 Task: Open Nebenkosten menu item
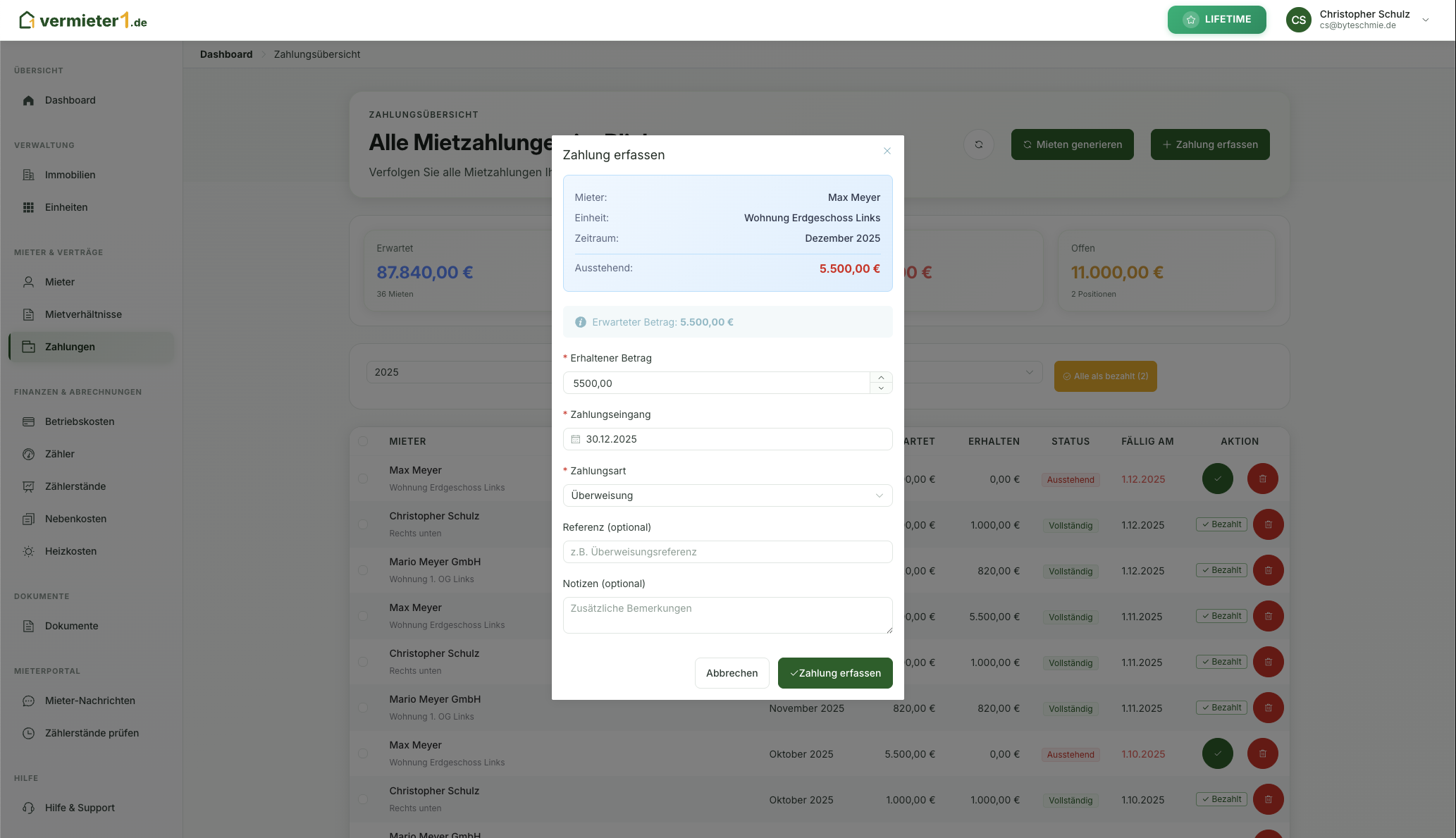pos(75,519)
